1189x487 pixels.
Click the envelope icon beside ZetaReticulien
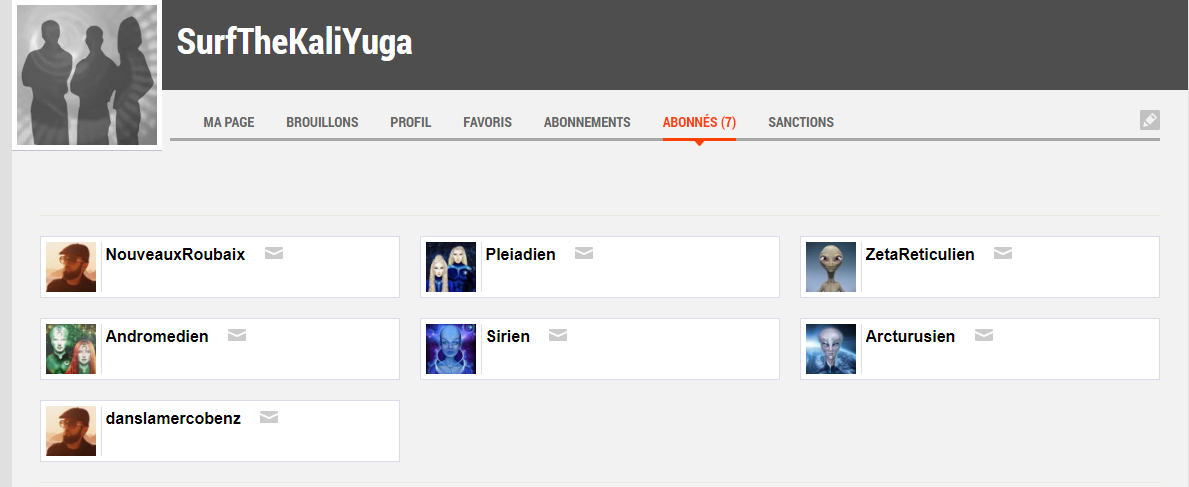pos(1003,254)
